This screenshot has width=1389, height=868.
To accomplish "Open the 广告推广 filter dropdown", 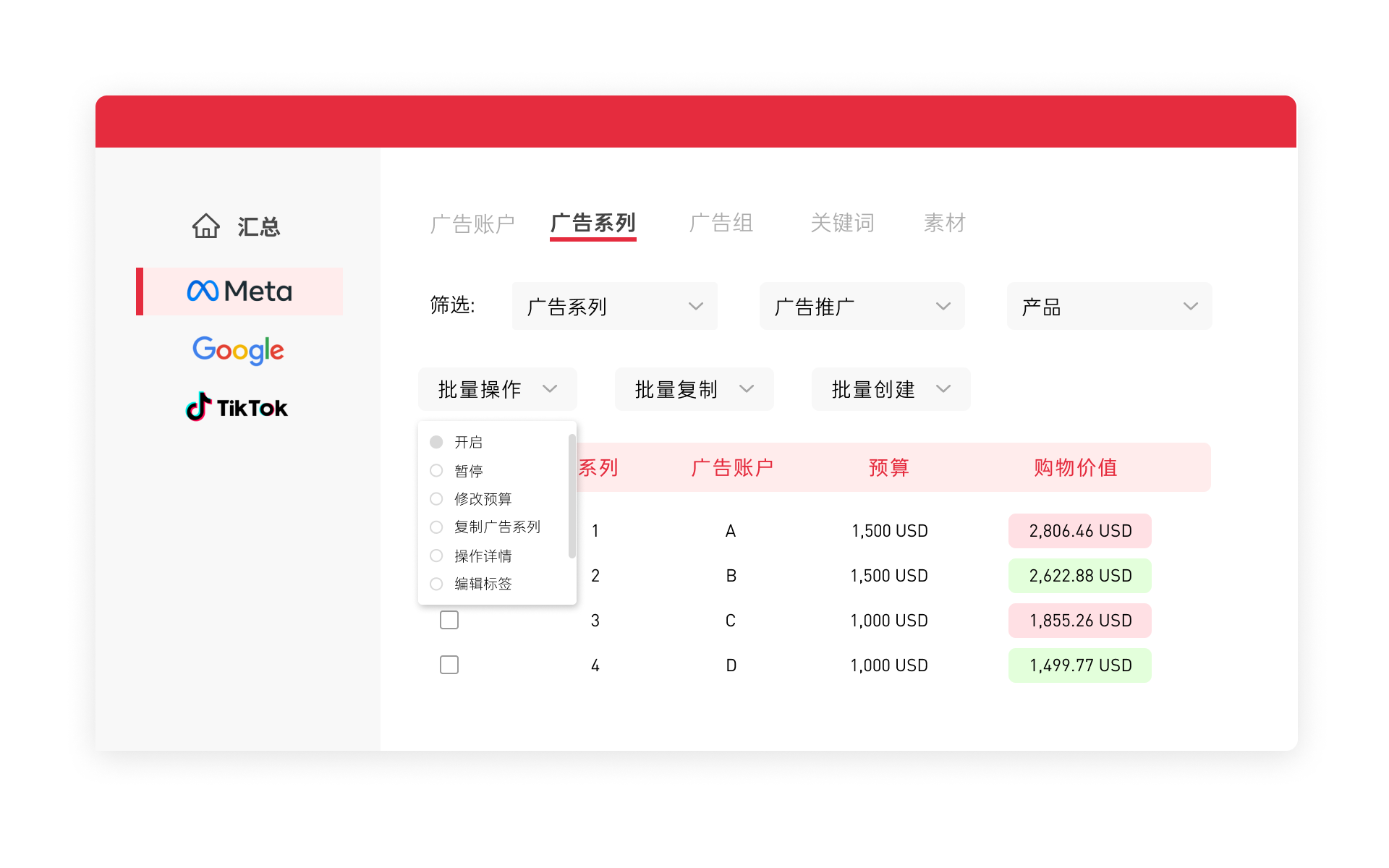I will coord(862,306).
